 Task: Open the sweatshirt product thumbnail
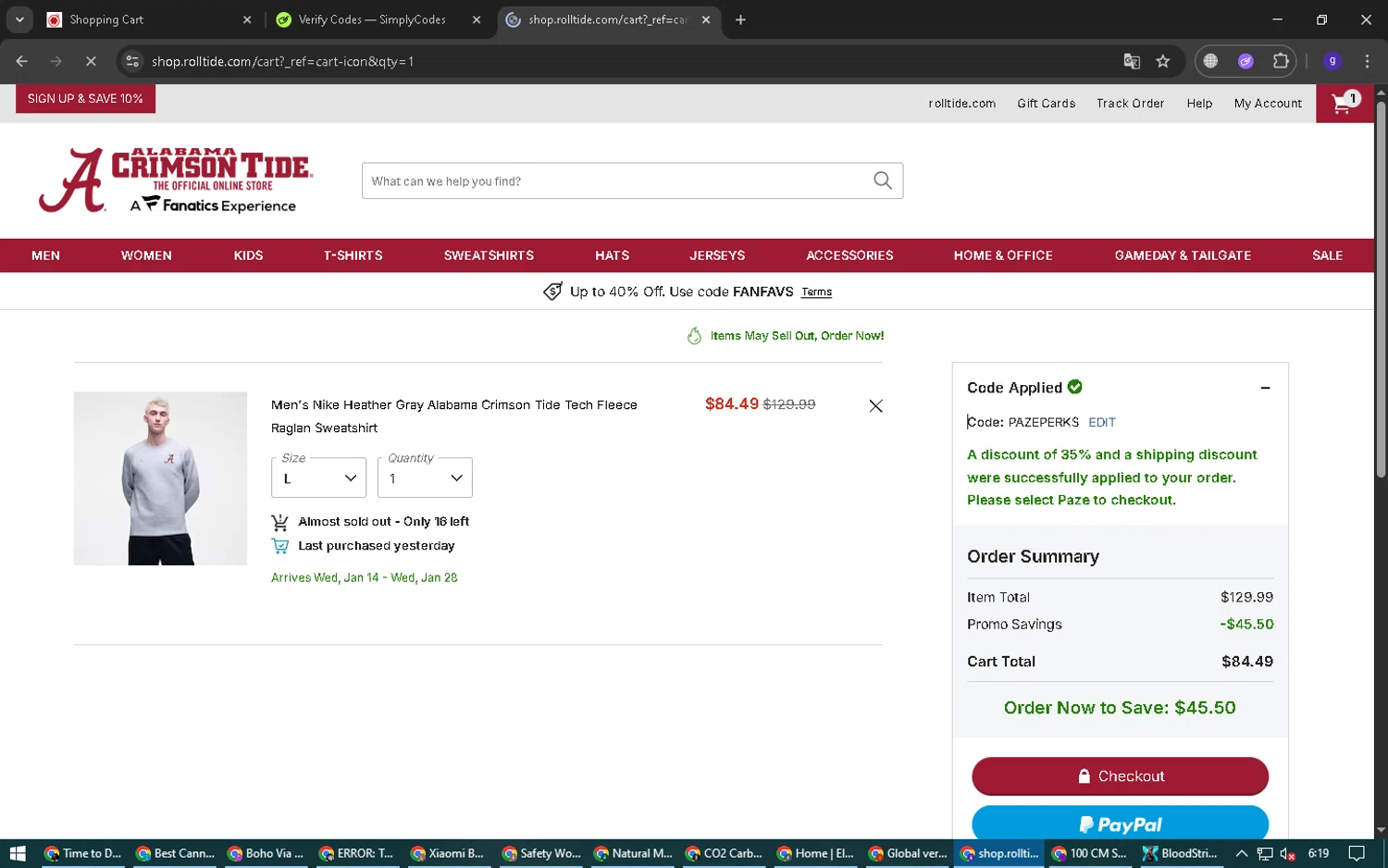tap(160, 478)
